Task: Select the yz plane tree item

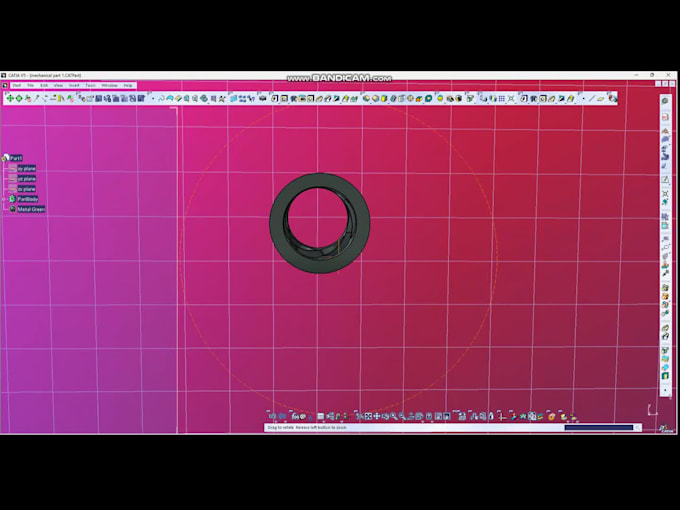Action: 26,179
